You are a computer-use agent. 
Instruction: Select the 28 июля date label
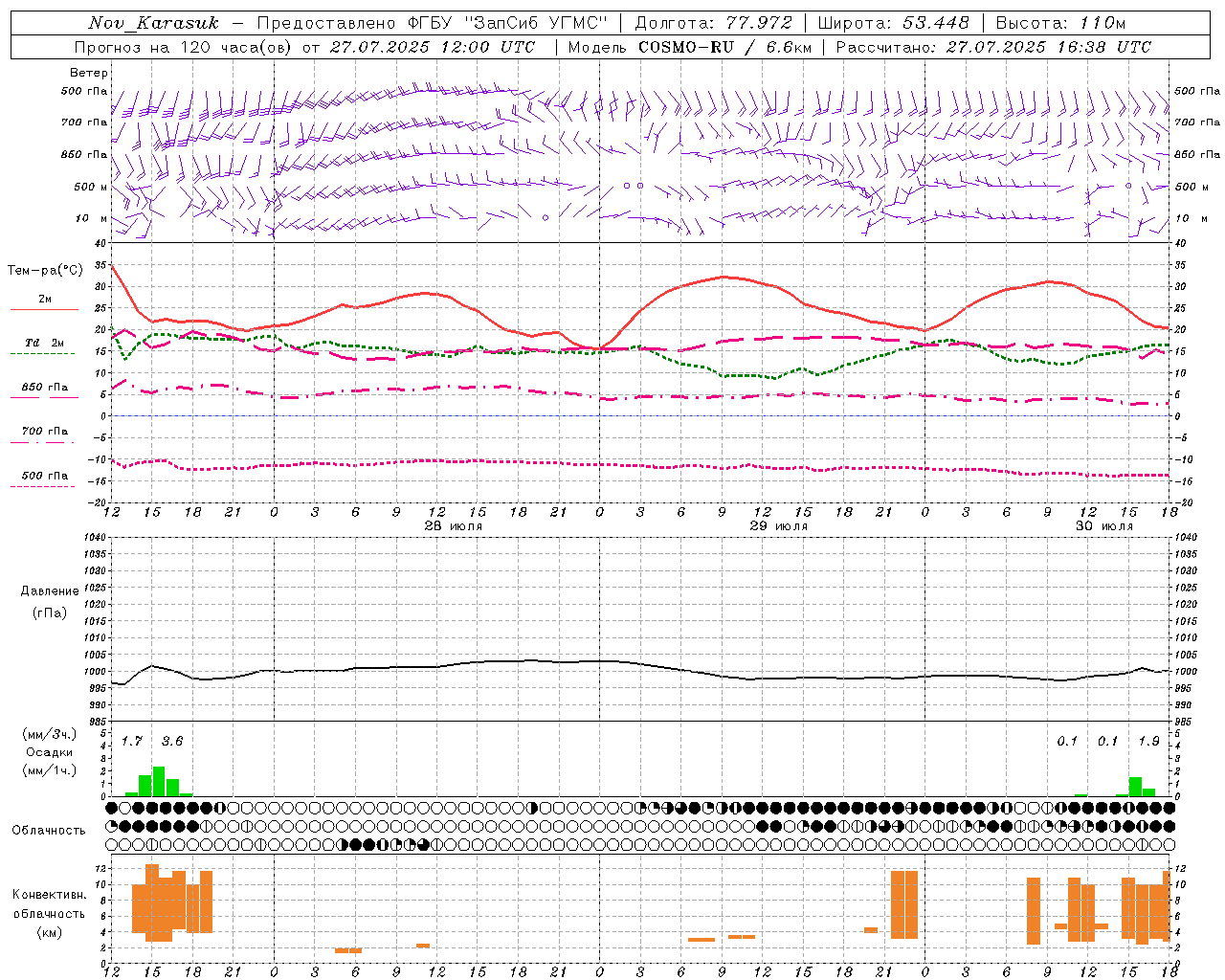(x=454, y=526)
